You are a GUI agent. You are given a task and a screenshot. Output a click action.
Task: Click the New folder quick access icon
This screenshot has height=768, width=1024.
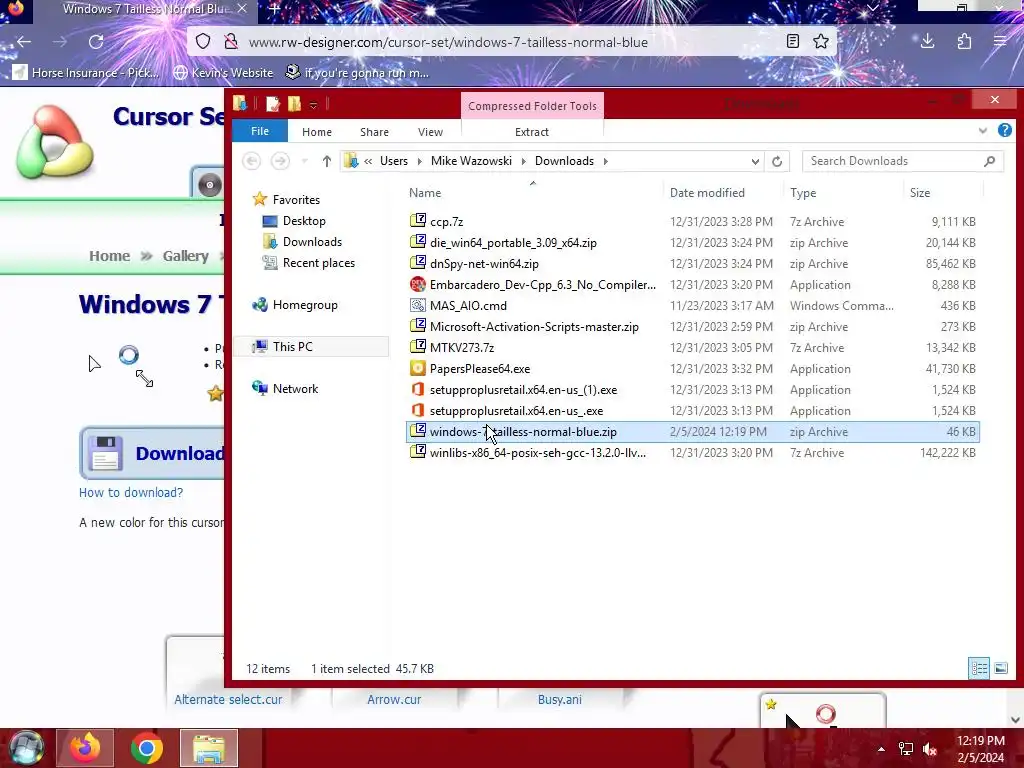tap(295, 104)
